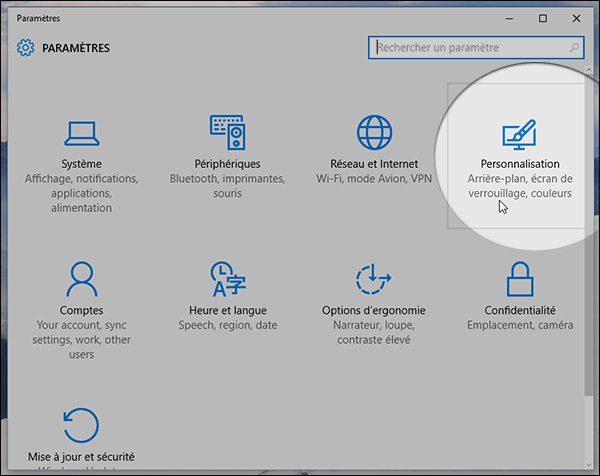Click text "Bluetooth, imprimantes, souris"
The image size is (600, 476).
(228, 186)
